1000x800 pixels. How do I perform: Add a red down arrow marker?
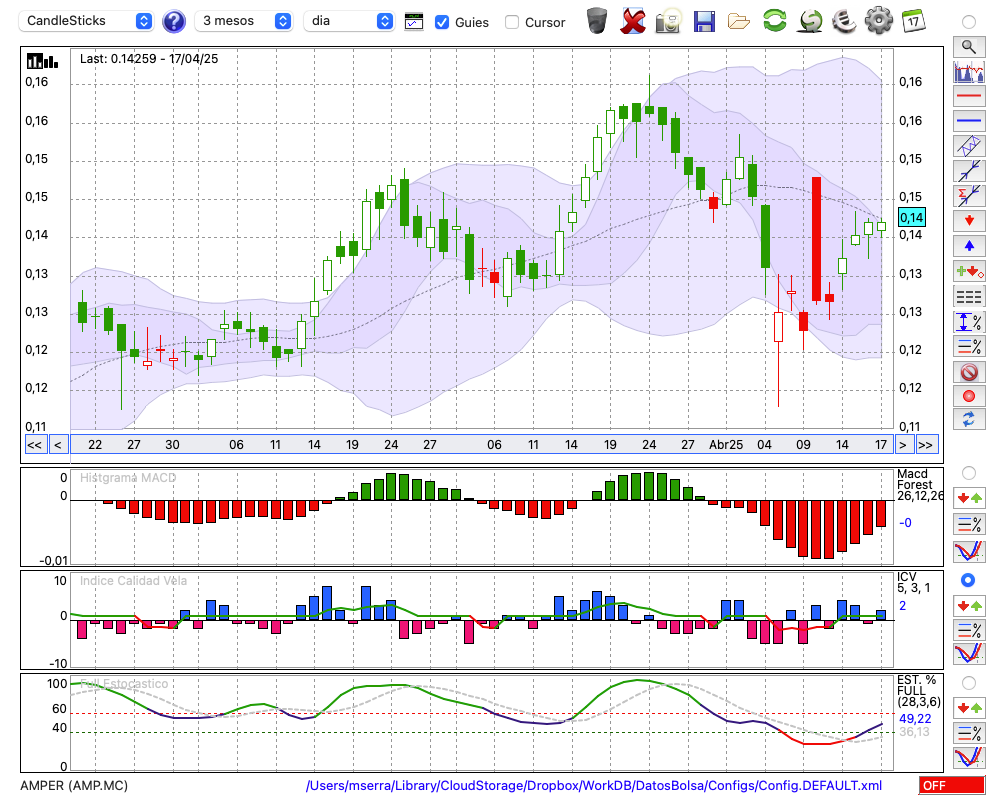[969, 221]
